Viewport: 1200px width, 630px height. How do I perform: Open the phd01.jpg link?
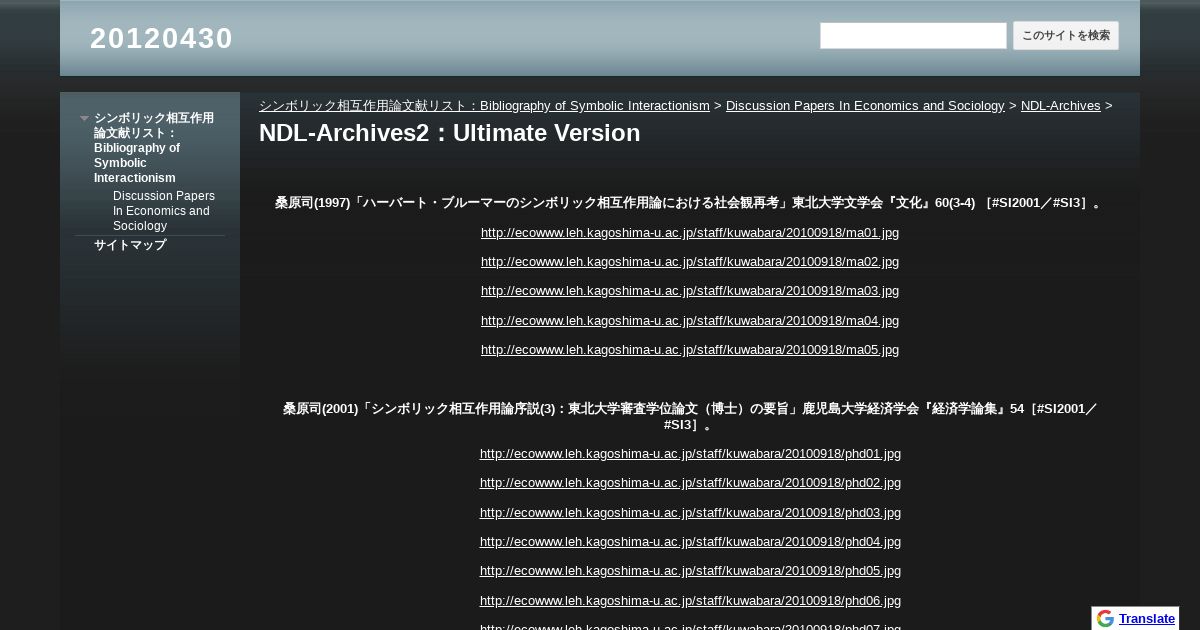tap(690, 454)
